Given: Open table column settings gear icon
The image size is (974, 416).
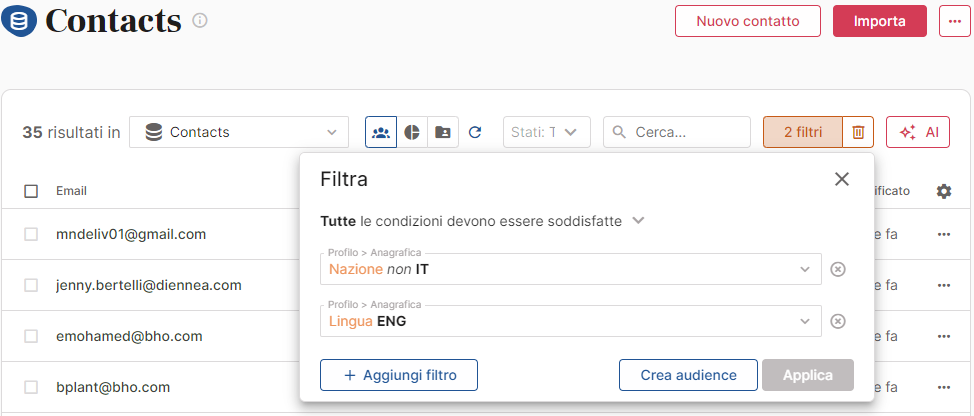Looking at the screenshot, I should (x=944, y=191).
